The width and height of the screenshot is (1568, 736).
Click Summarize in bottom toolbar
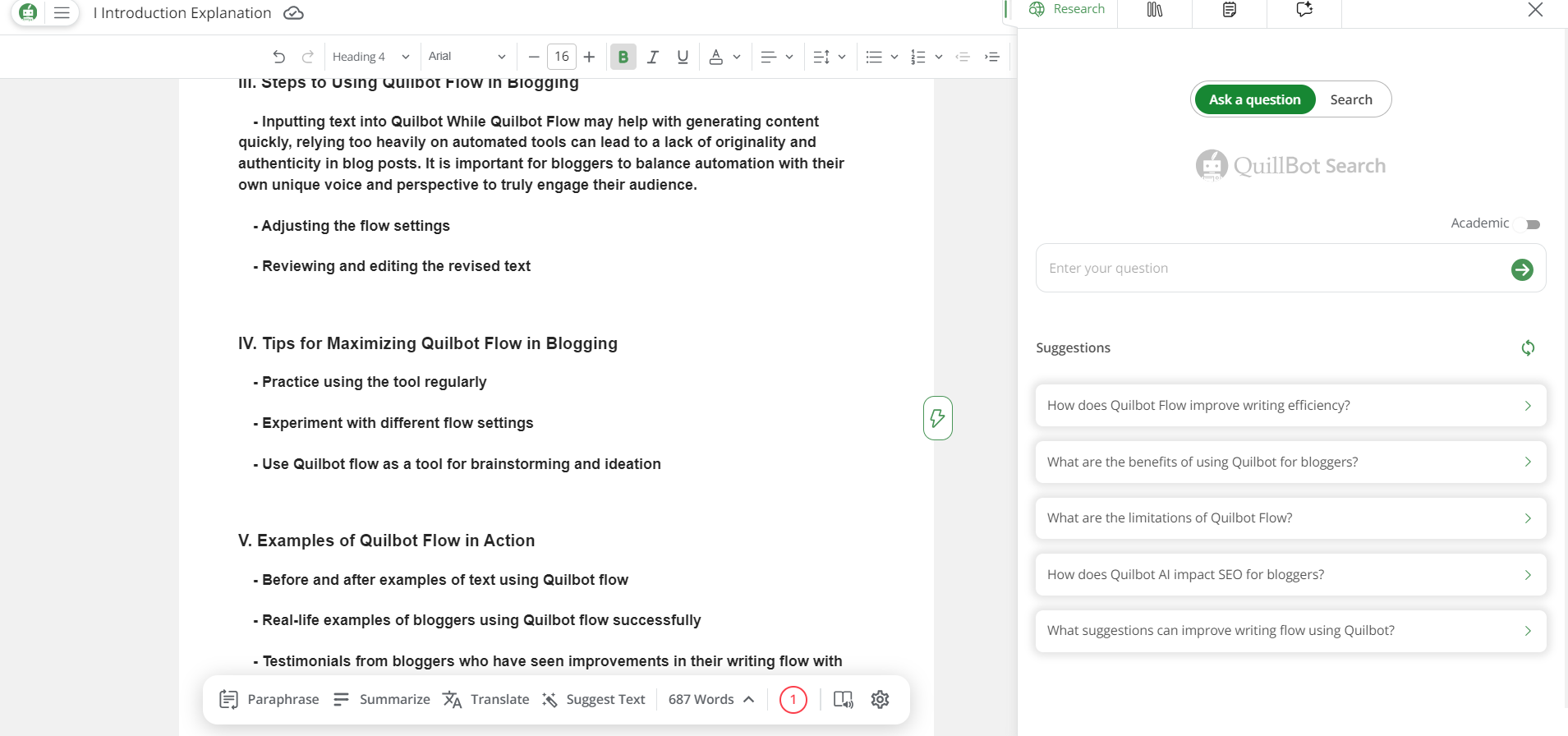click(382, 699)
